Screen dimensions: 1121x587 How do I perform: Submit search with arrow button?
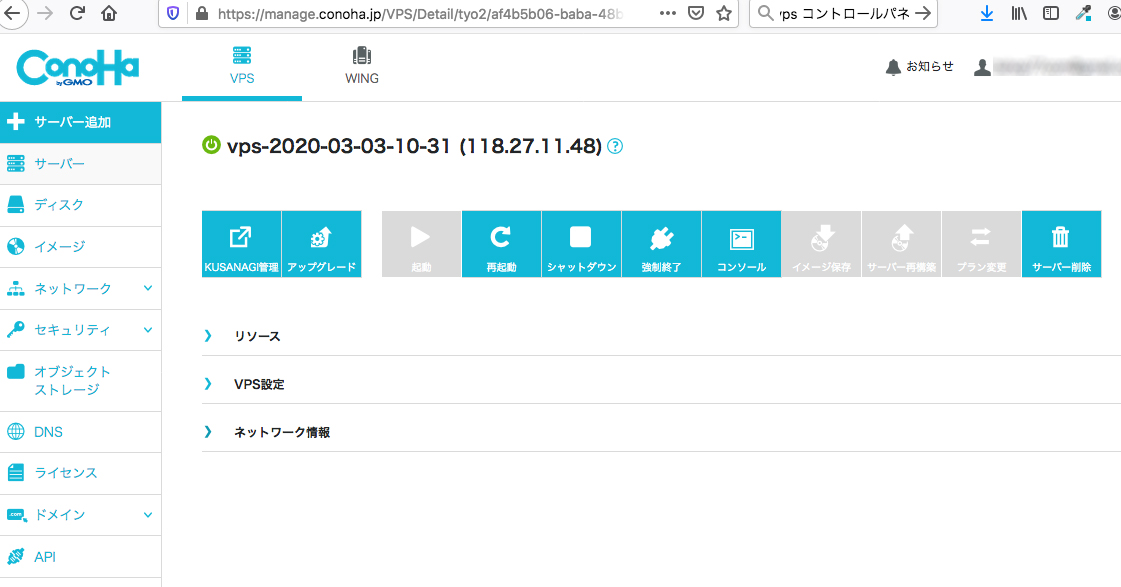(923, 13)
